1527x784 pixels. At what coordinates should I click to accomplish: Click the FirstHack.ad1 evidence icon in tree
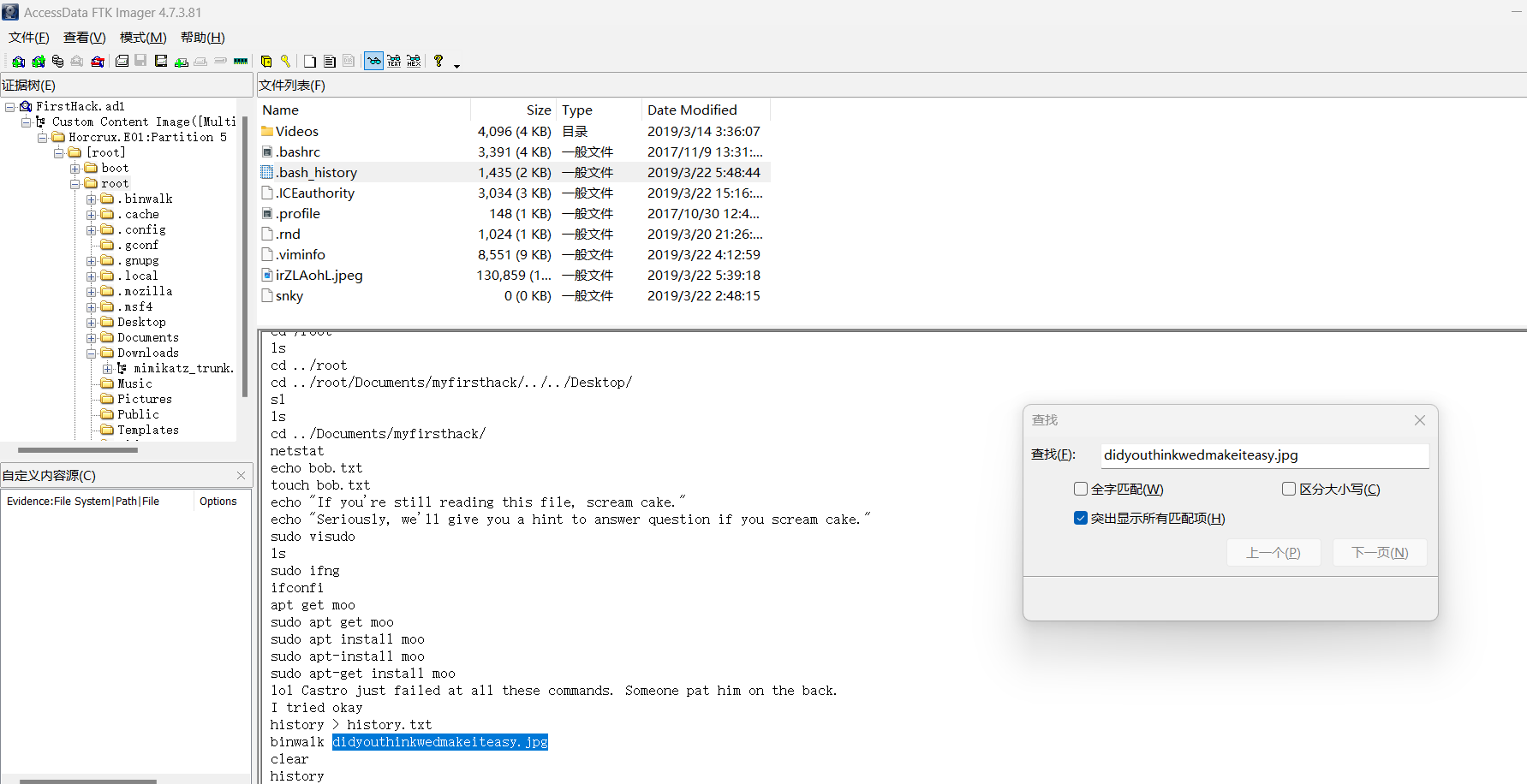pyautogui.click(x=26, y=106)
